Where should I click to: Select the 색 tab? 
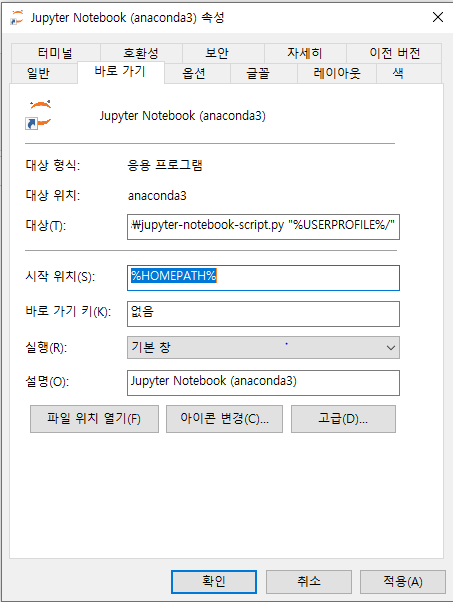point(409,73)
